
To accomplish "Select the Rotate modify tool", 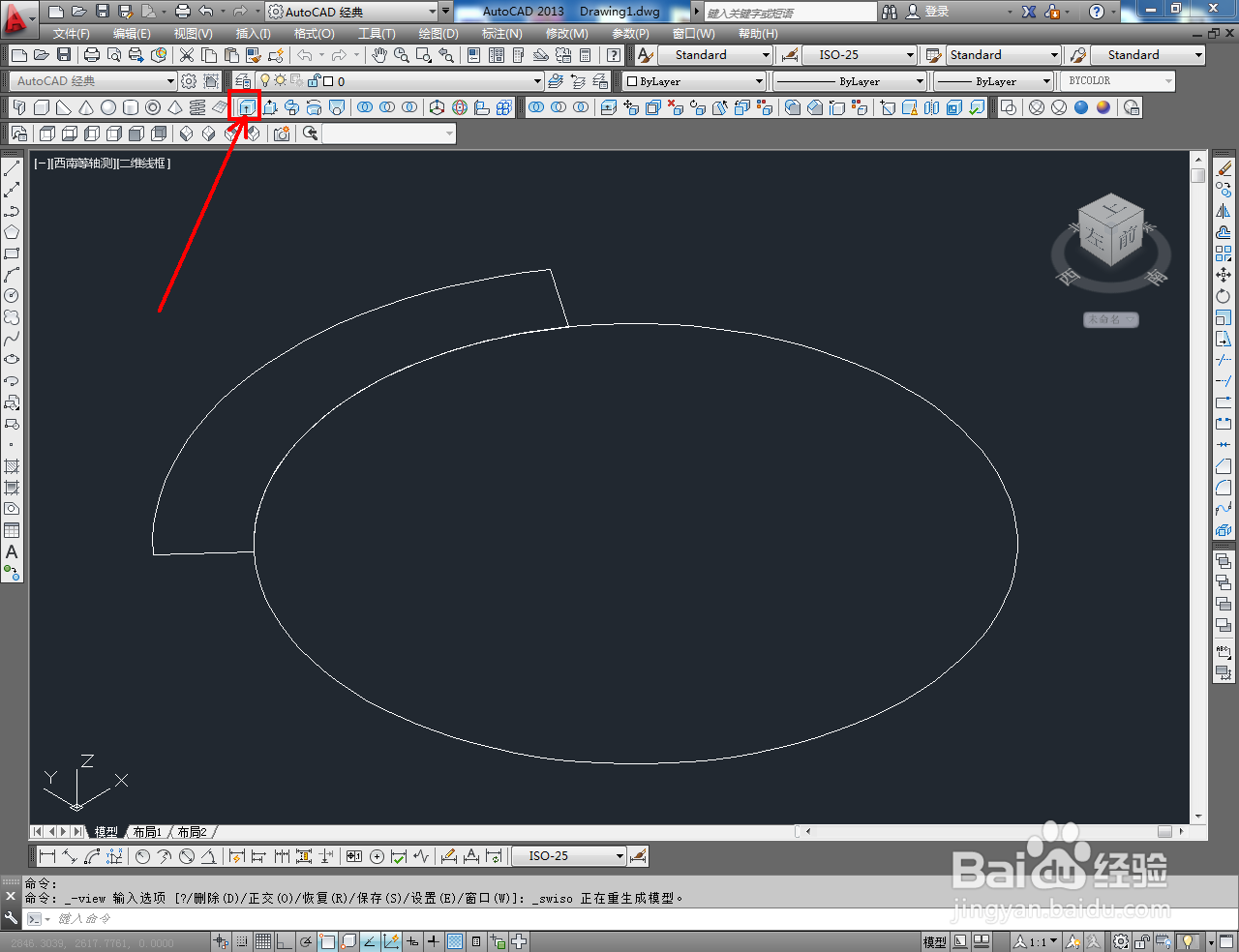I will pyautogui.click(x=1224, y=296).
